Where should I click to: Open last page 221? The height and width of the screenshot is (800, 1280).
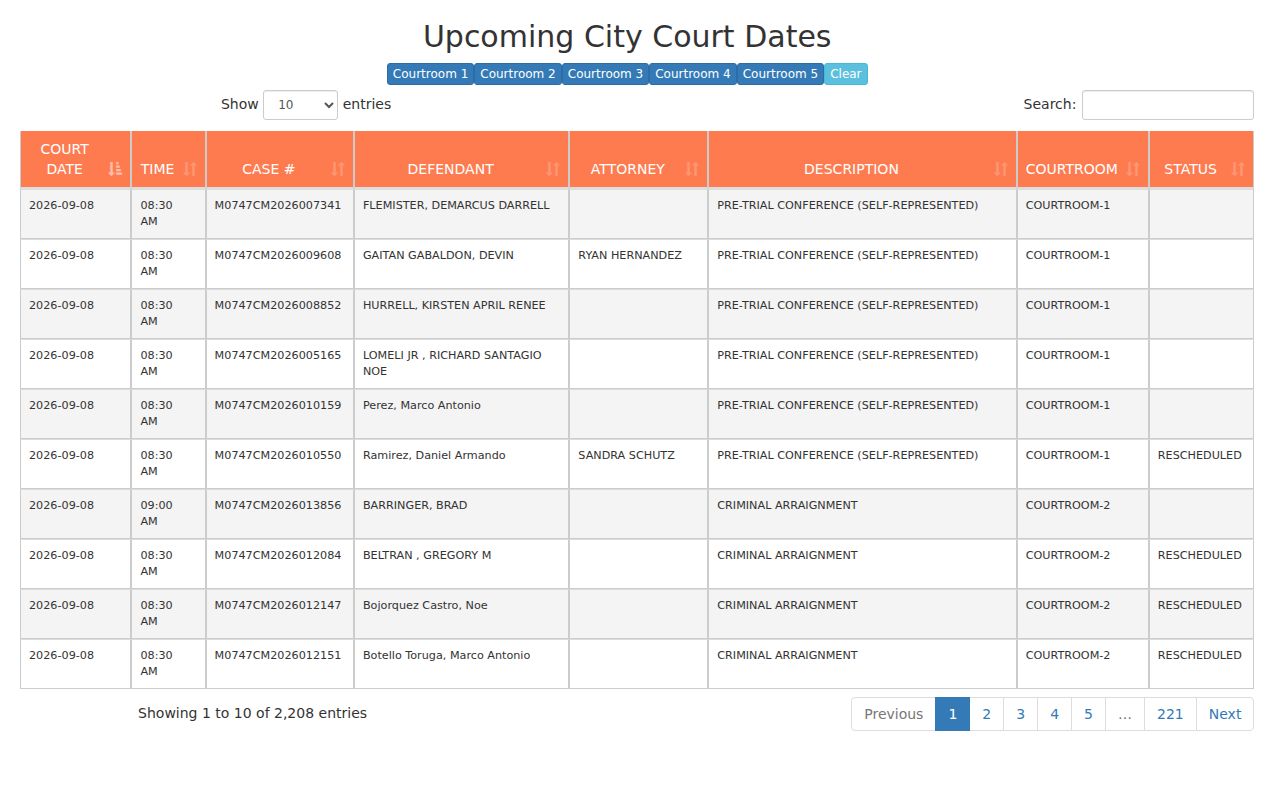click(1170, 714)
